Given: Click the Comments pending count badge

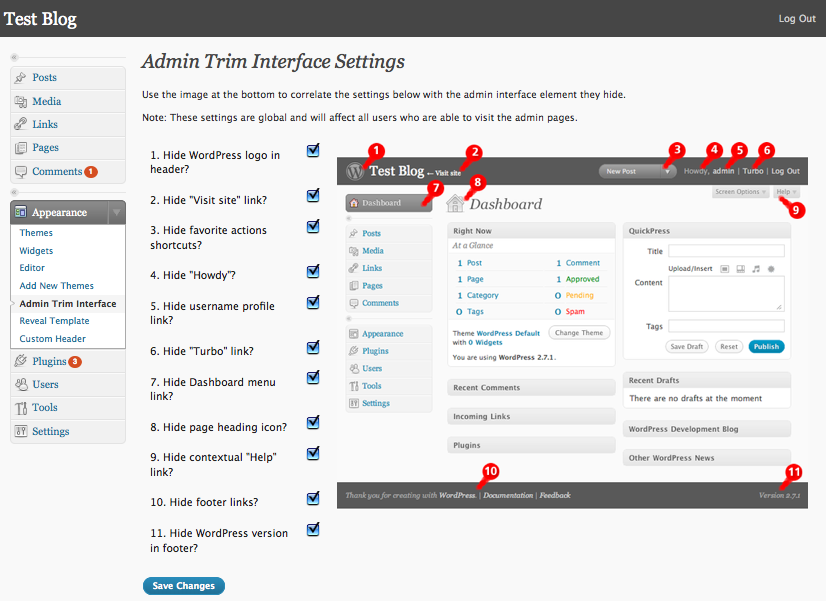Looking at the screenshot, I should (x=91, y=172).
